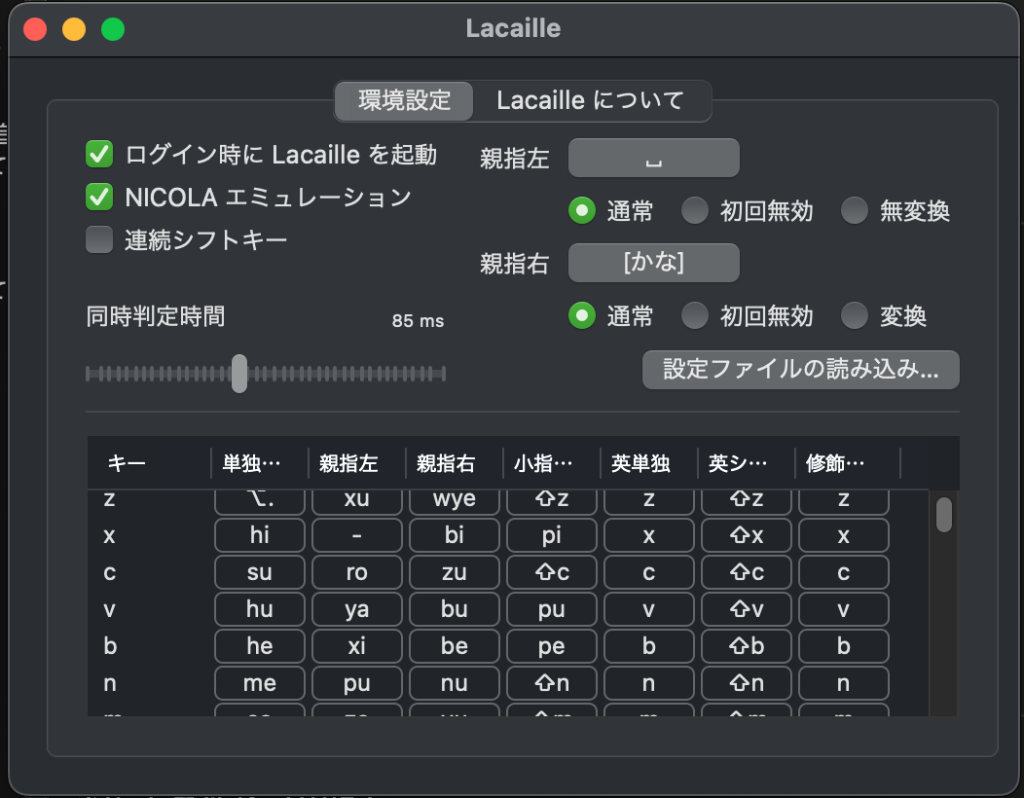Screen dimensions: 1024x798
Task: Select 通常 radio for 親指右
Action: pos(582,316)
